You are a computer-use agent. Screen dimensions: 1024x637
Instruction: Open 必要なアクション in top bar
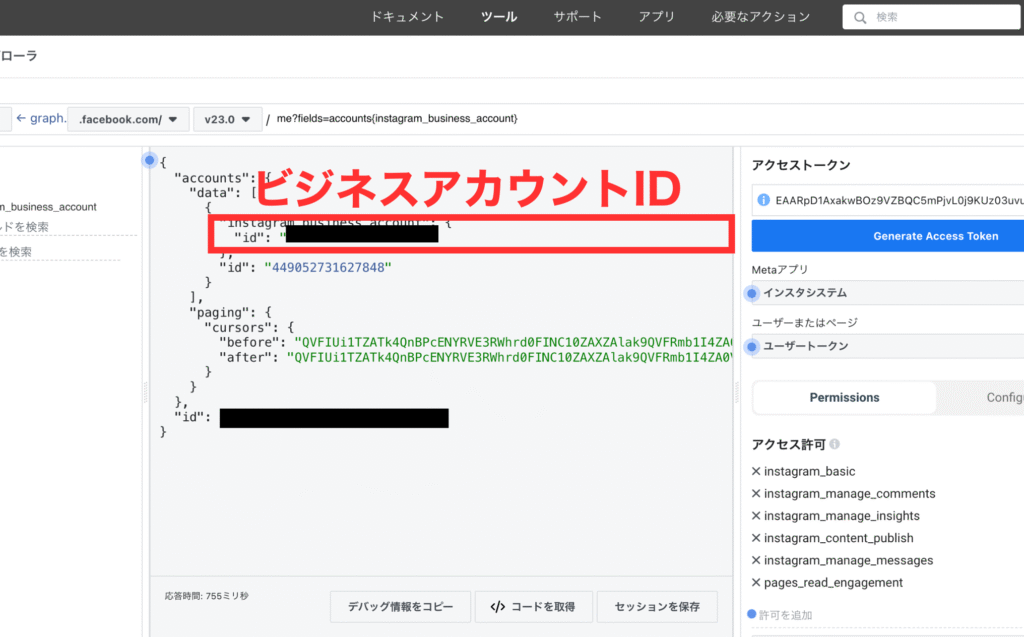pos(761,17)
